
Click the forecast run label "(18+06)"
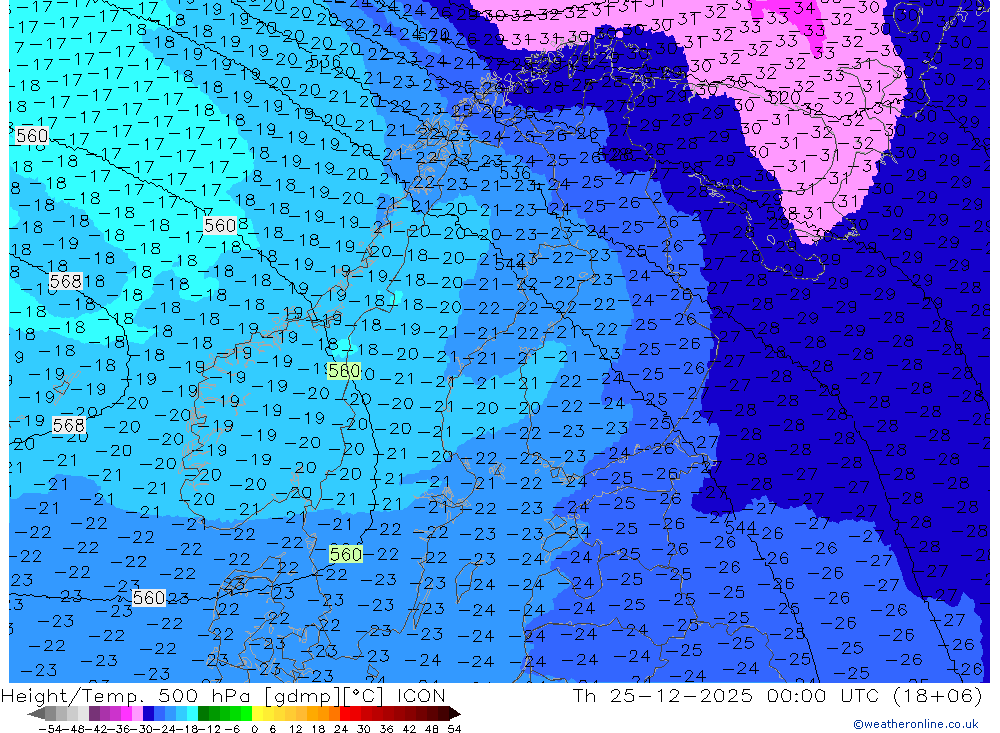(936, 695)
